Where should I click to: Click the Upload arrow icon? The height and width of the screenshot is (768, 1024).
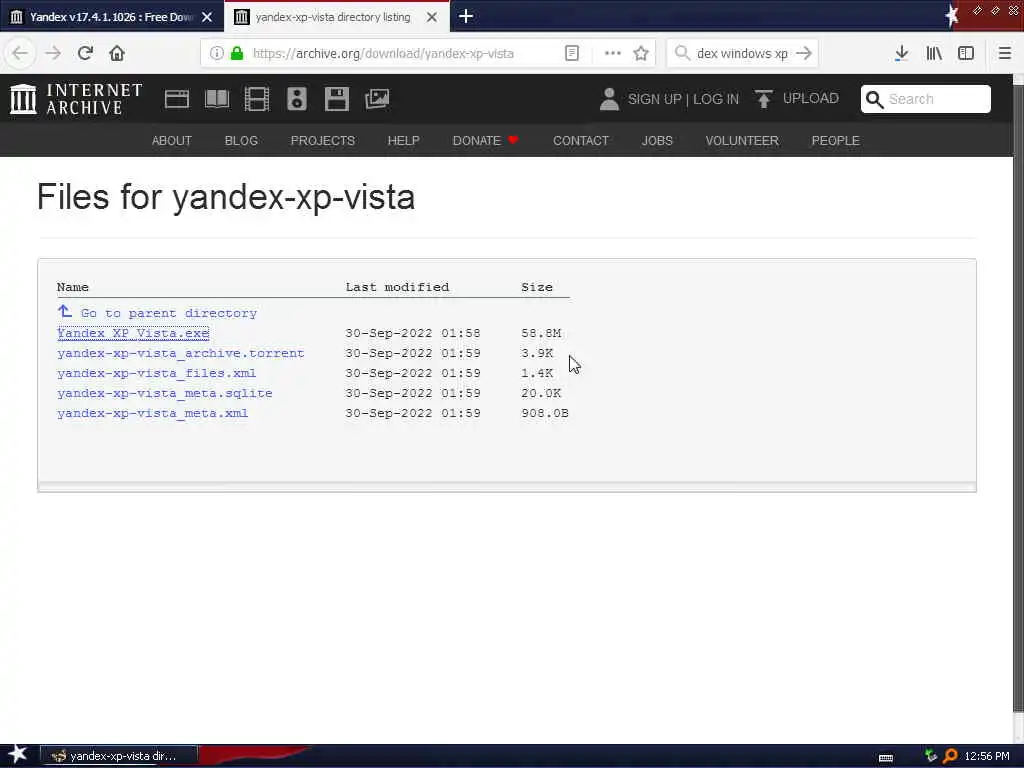[763, 99]
